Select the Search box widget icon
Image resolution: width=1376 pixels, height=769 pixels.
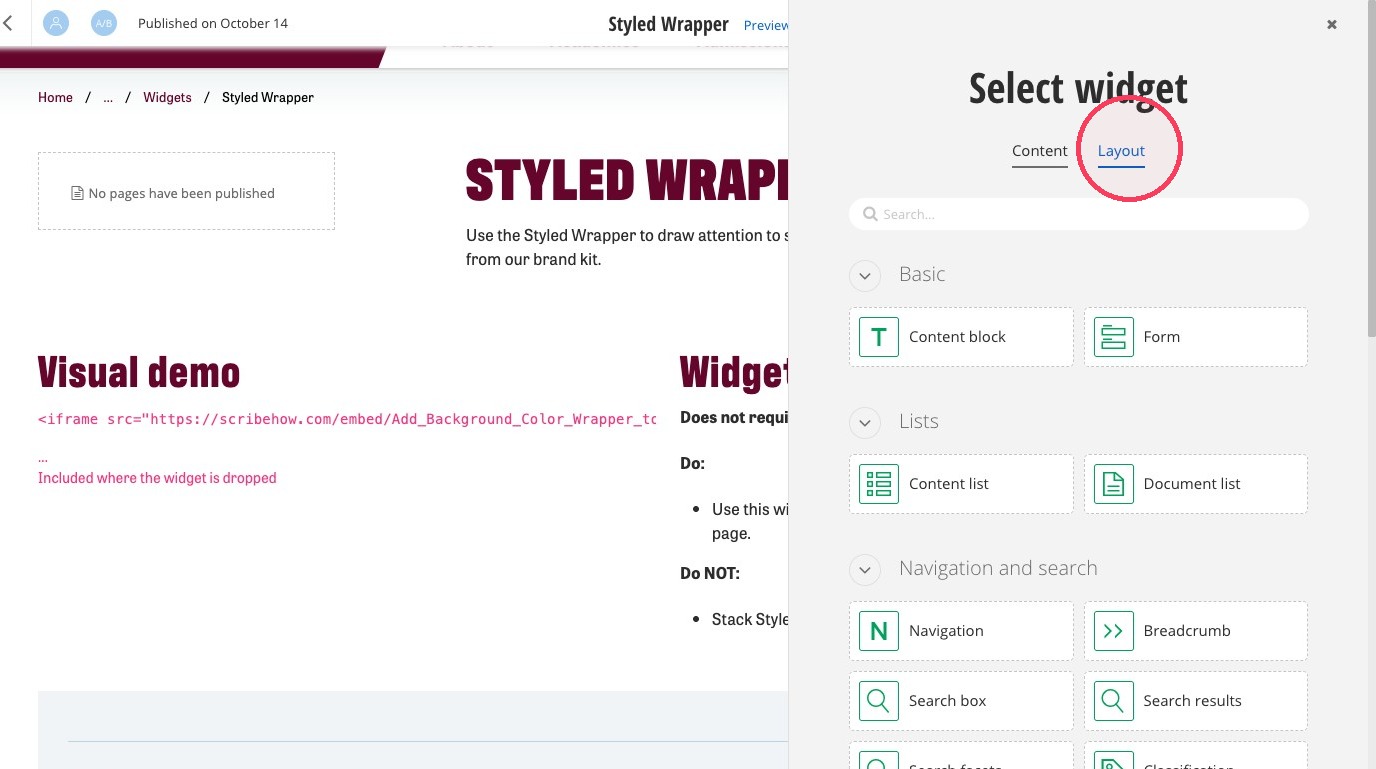click(x=879, y=701)
